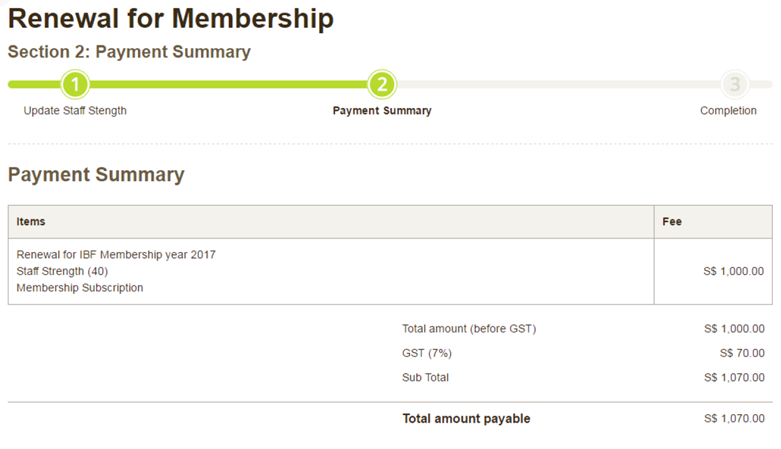Click the Total amount (before GST) label
The width and height of the screenshot is (781, 449).
click(469, 329)
